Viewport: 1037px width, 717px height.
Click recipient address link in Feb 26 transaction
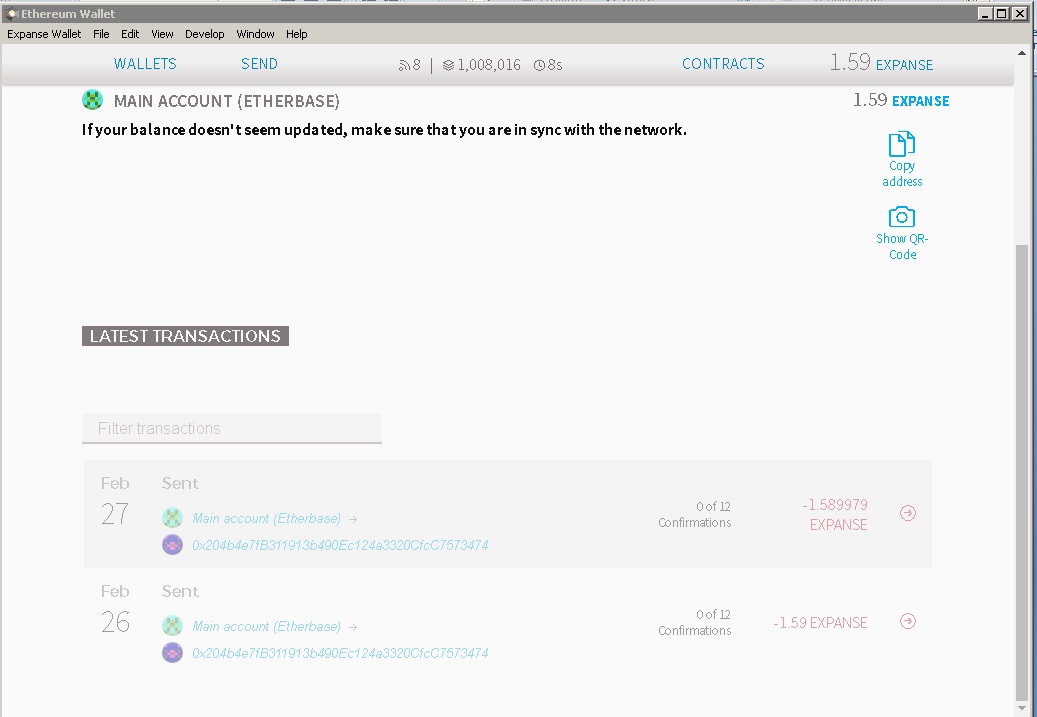click(340, 653)
